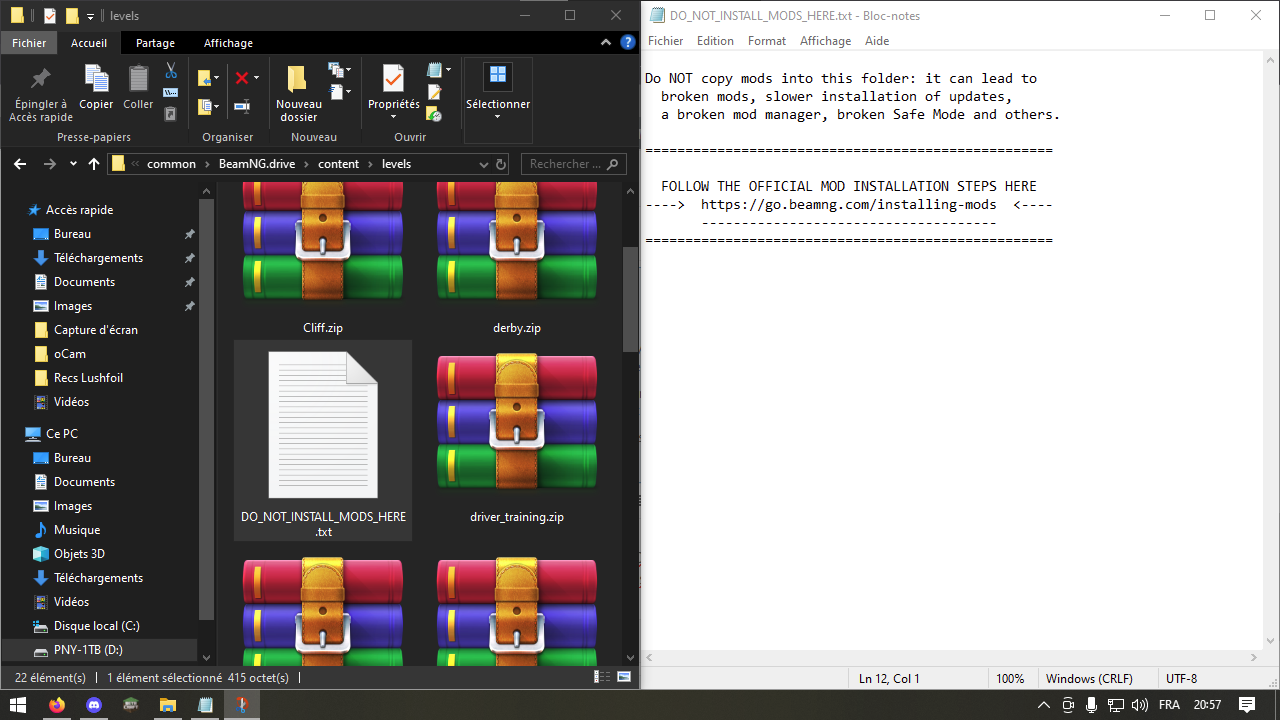1280x720 pixels.
Task: Open the address bar history dropdown
Action: click(486, 164)
